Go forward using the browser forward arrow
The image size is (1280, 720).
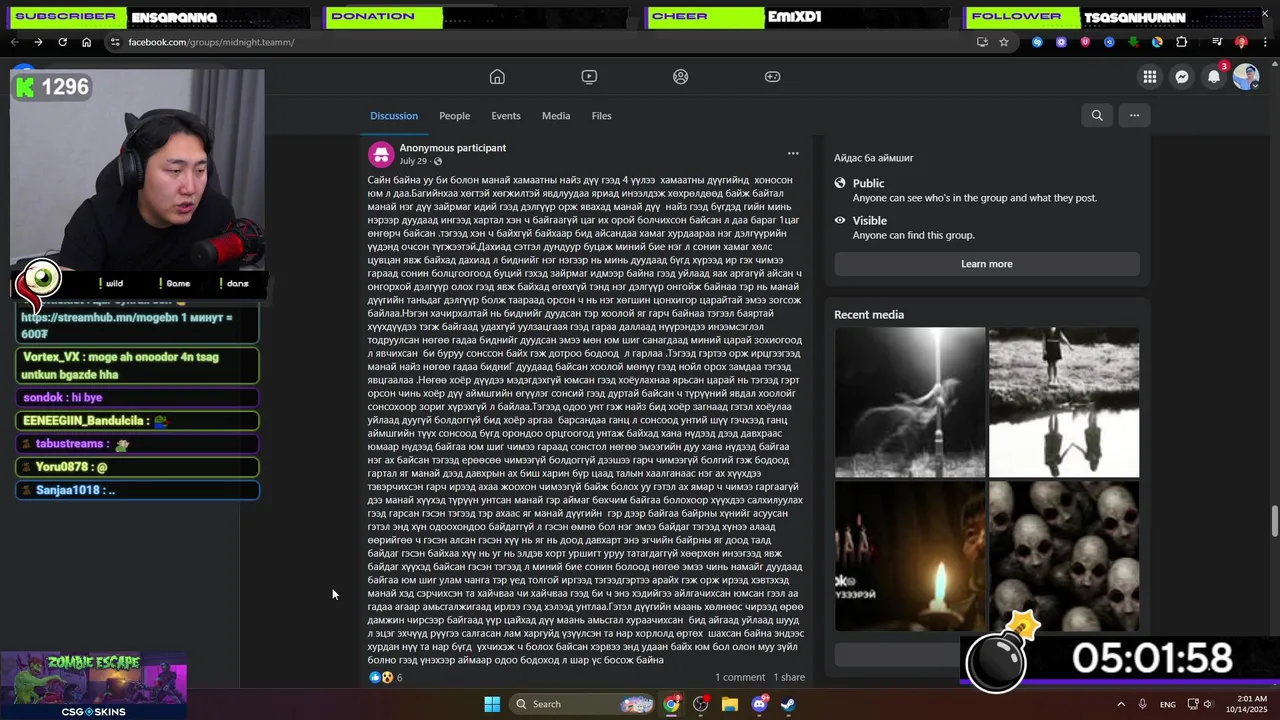click(38, 42)
